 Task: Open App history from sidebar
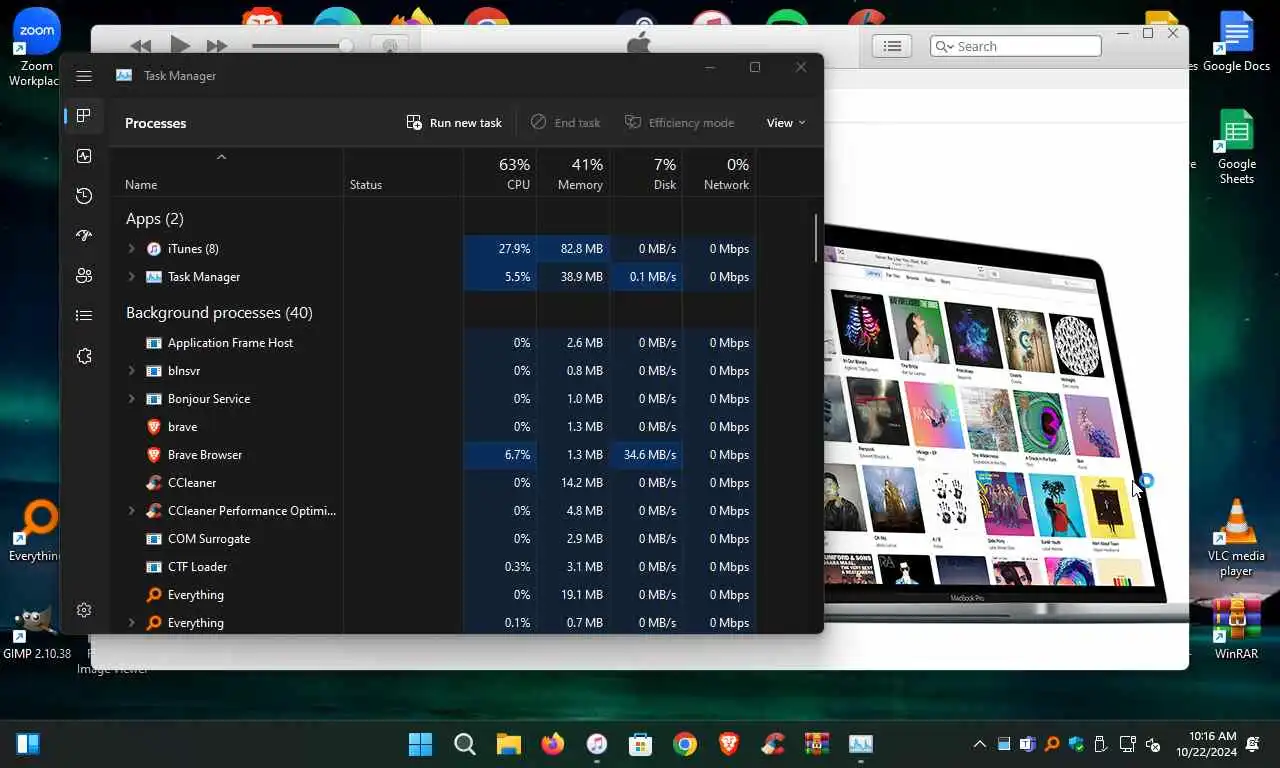pyautogui.click(x=84, y=196)
